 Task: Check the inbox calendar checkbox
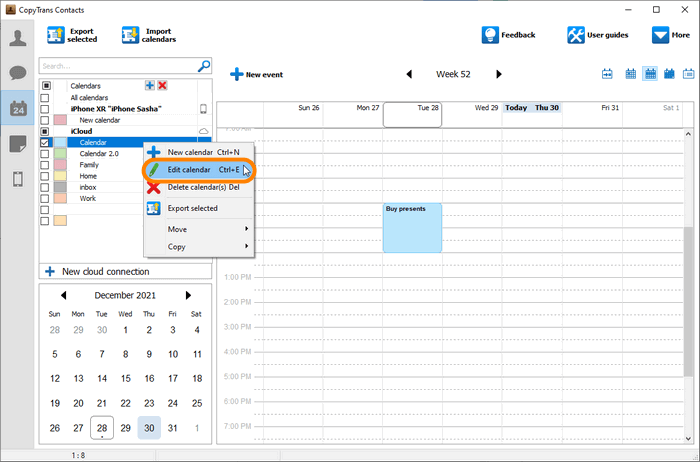tap(45, 187)
